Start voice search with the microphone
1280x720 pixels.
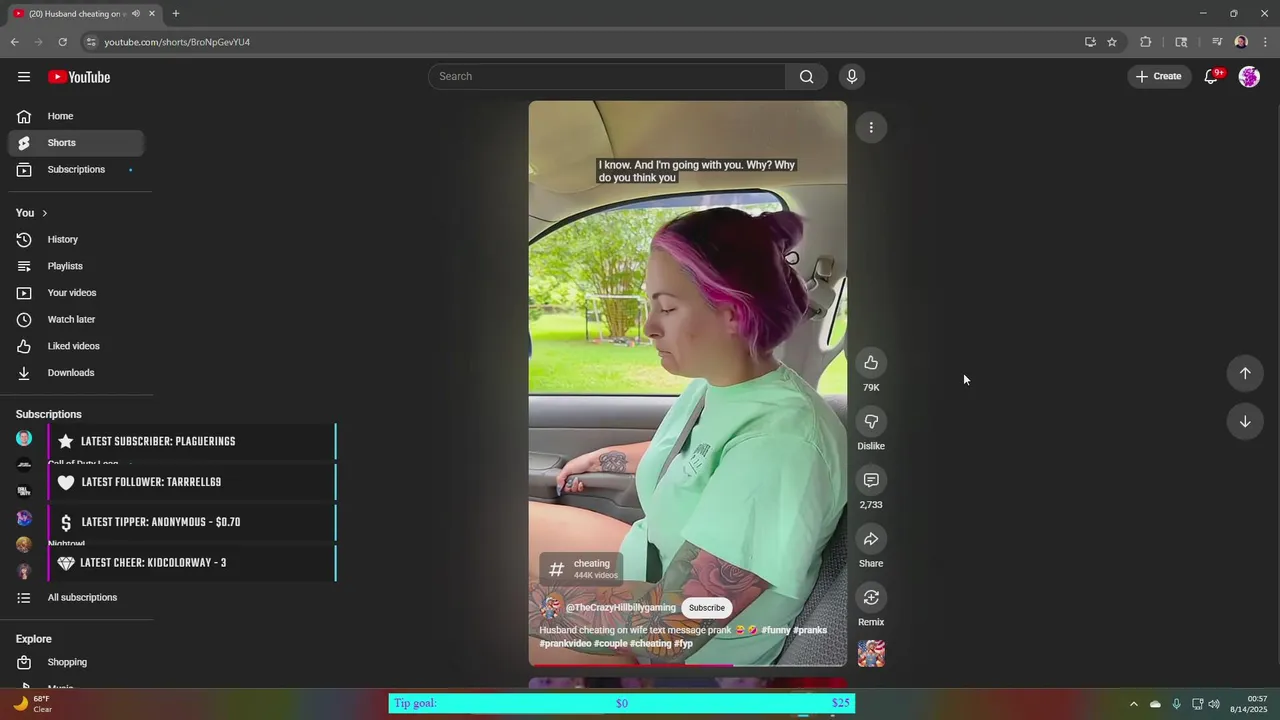pyautogui.click(x=852, y=77)
